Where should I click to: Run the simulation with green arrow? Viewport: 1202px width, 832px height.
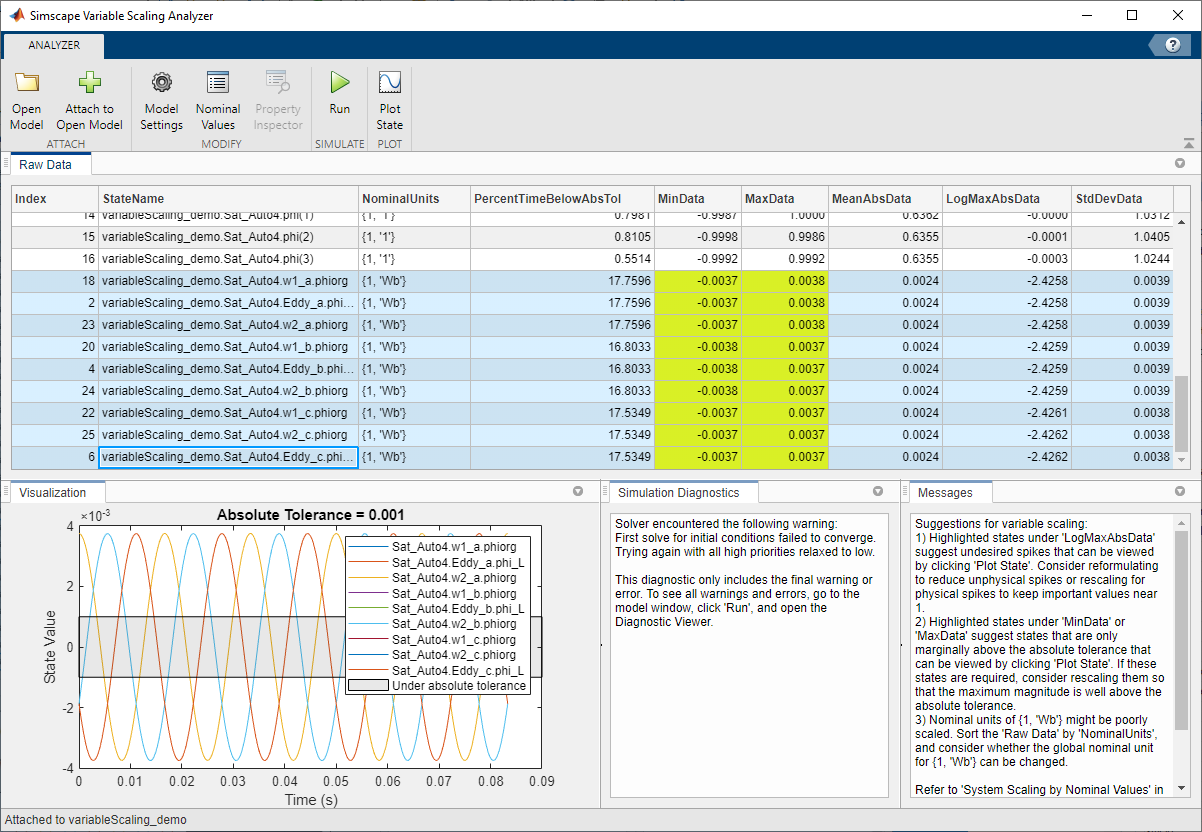[340, 84]
